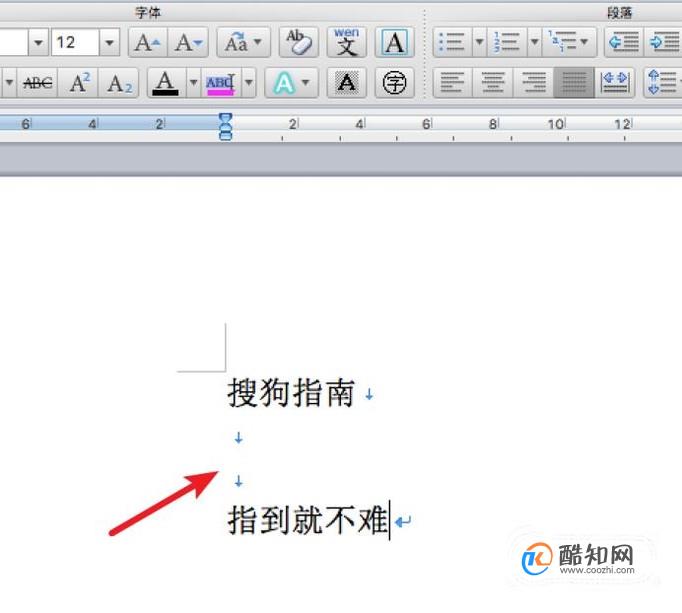Click the Enclose Characters circled icon
Image resolution: width=682 pixels, height=613 pixels.
394,82
